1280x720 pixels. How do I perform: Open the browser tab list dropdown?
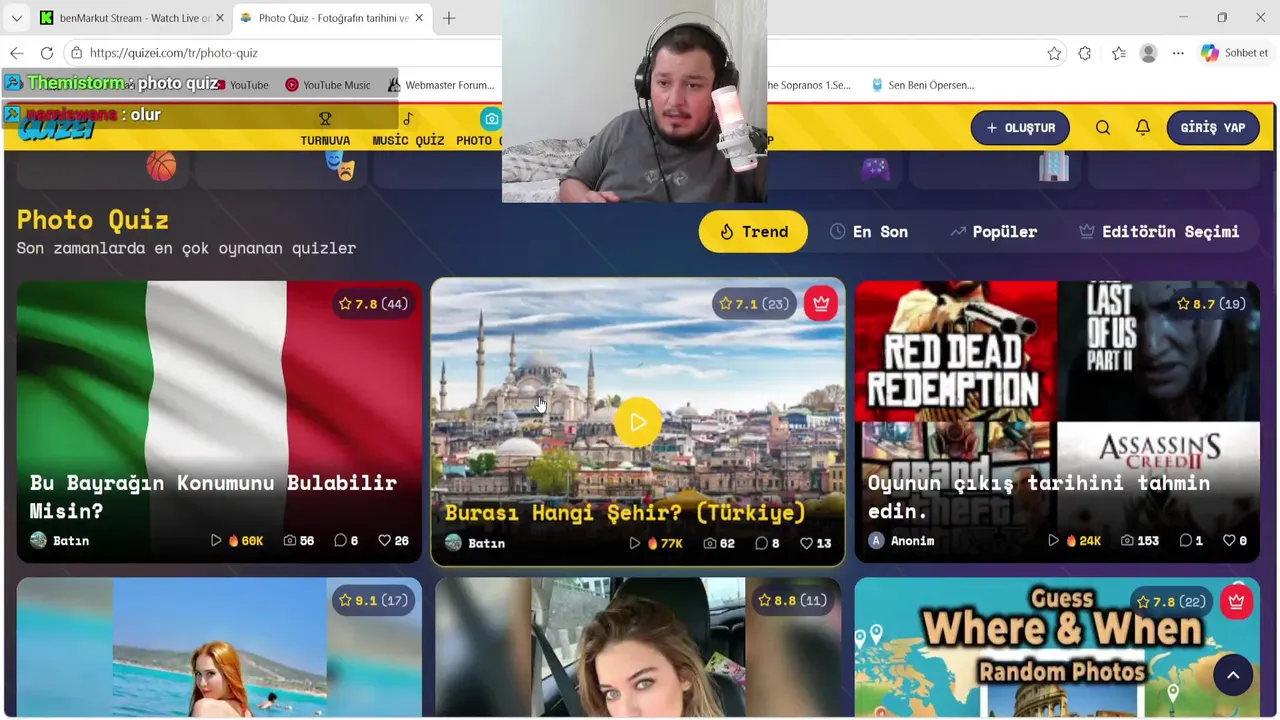pos(16,18)
